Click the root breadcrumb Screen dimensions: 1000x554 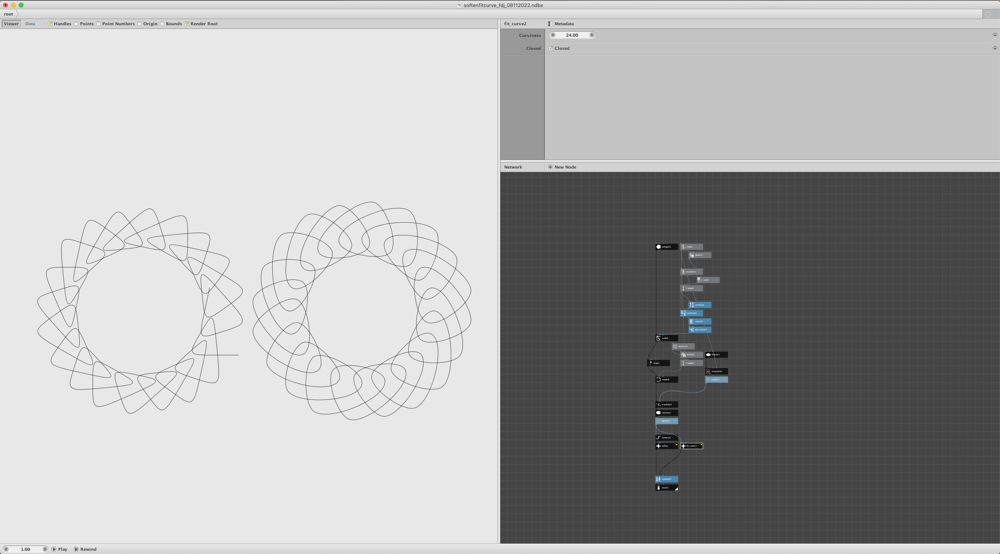pyautogui.click(x=8, y=14)
